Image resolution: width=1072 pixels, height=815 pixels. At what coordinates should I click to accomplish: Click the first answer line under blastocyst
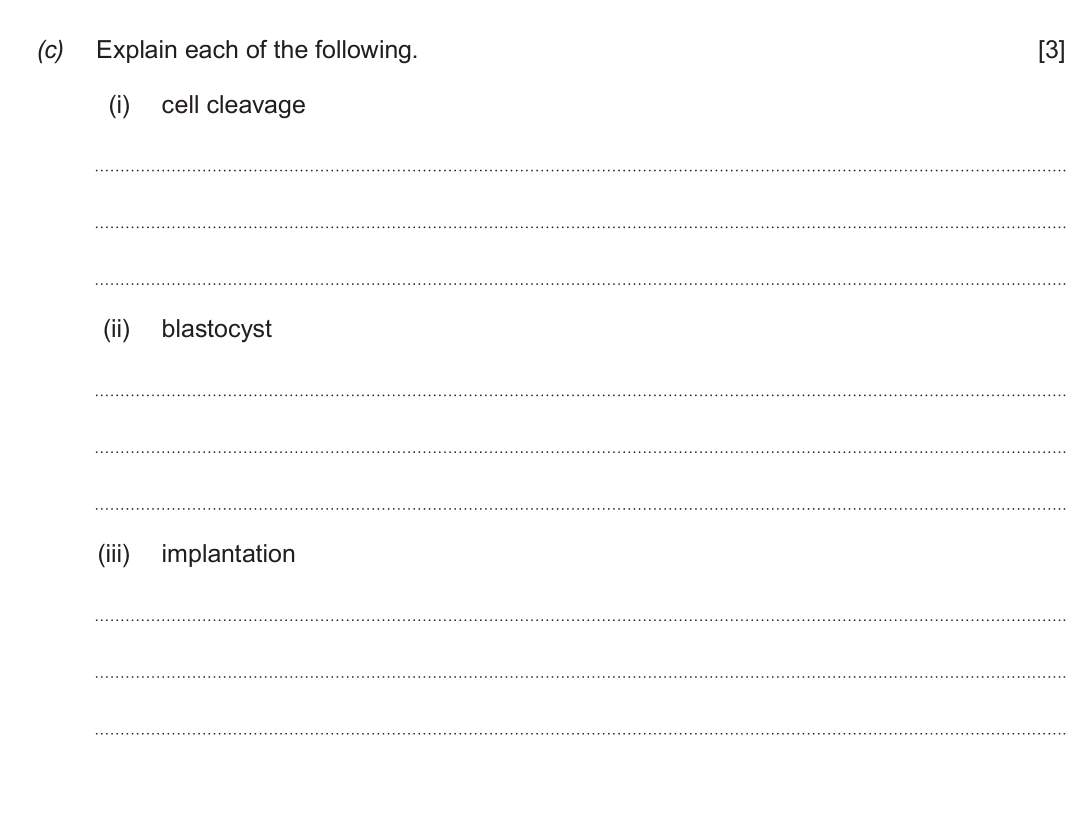click(580, 394)
